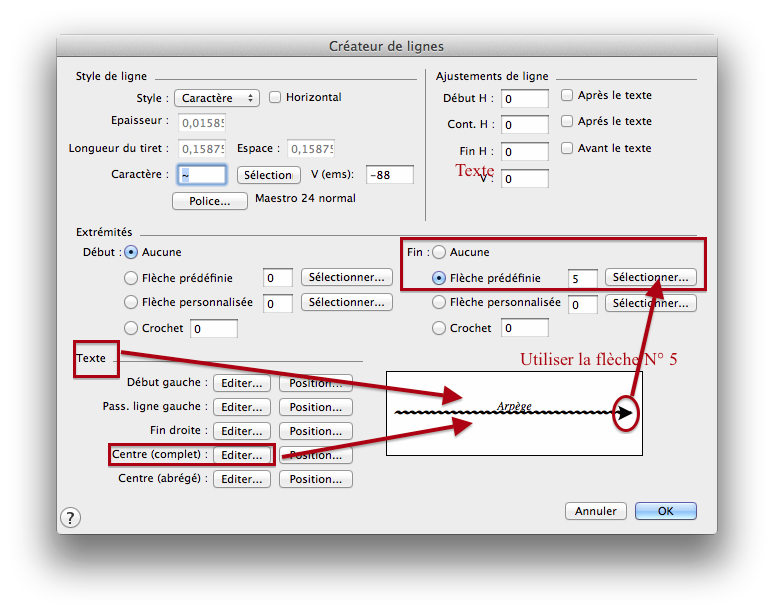Select Flèche personnalisée radio under Fin
Screen dimensions: 774x613
point(439,302)
